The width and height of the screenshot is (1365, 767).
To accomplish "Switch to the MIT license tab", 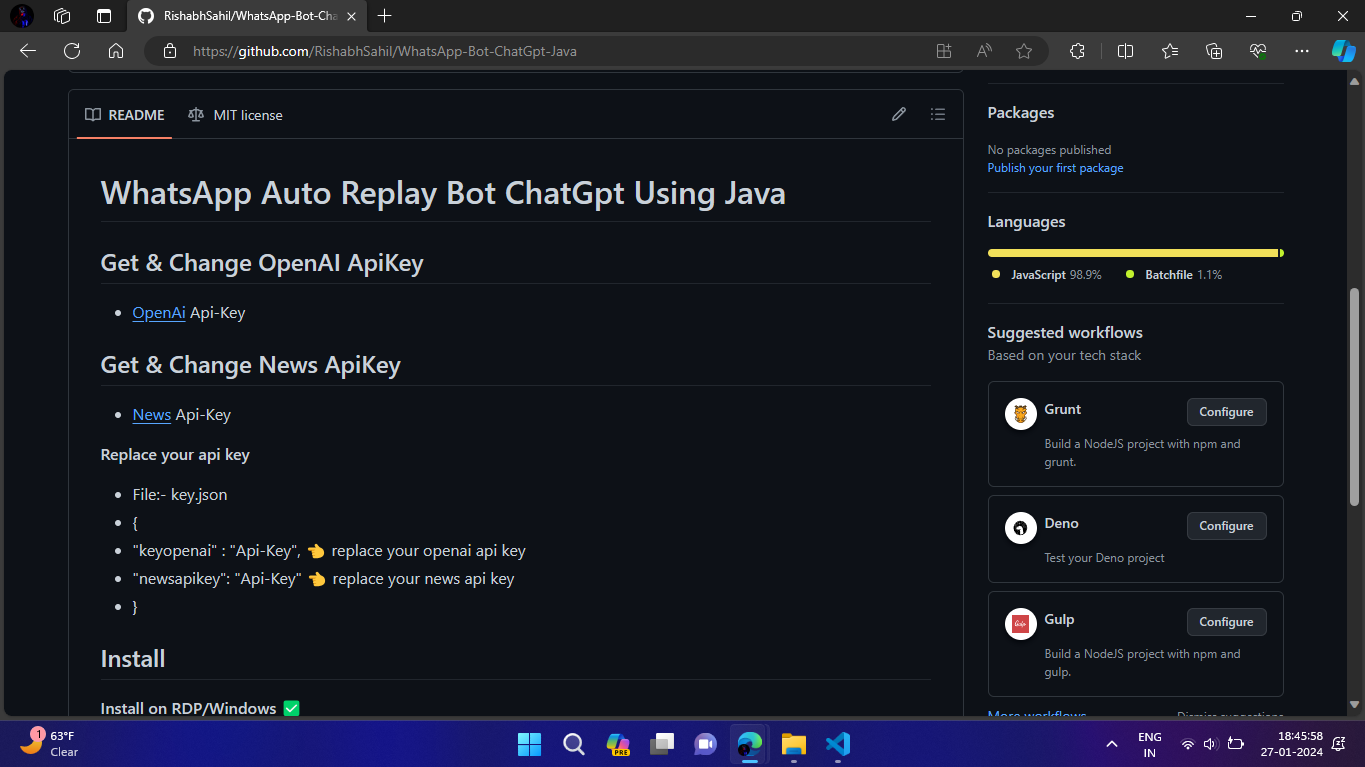I will [236, 115].
